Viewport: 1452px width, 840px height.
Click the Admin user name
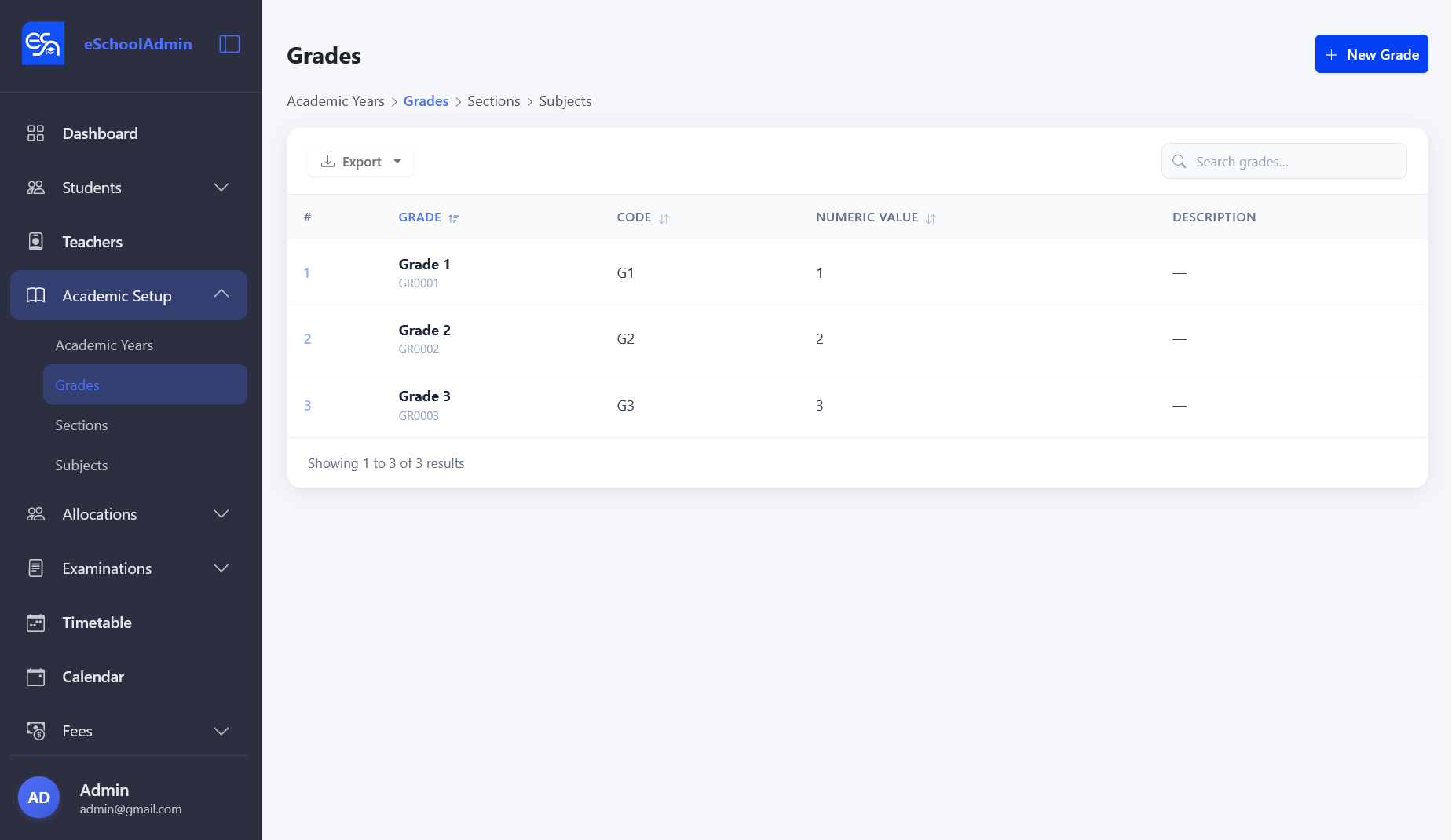pyautogui.click(x=104, y=791)
